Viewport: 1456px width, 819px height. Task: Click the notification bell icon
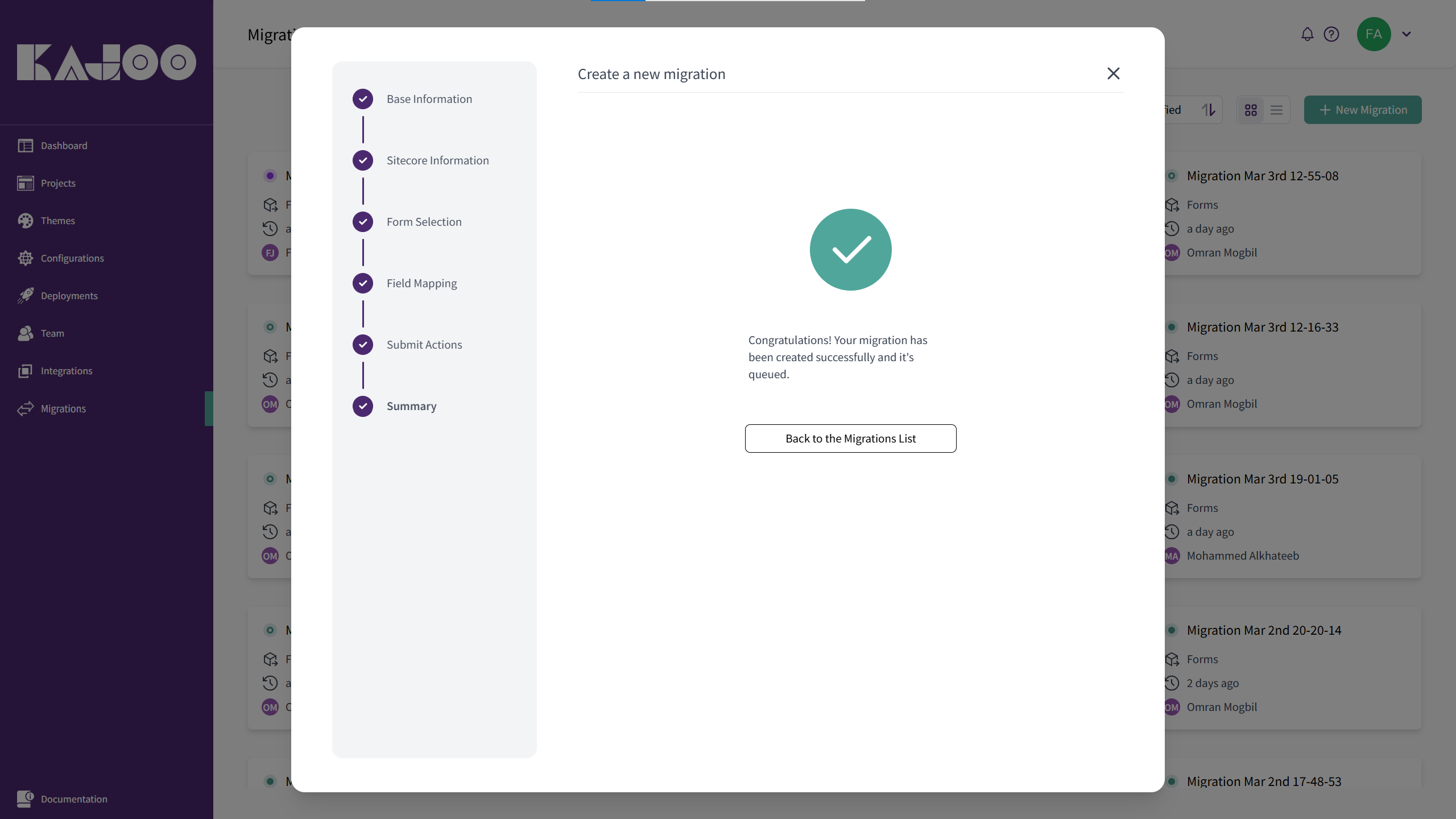(1307, 34)
